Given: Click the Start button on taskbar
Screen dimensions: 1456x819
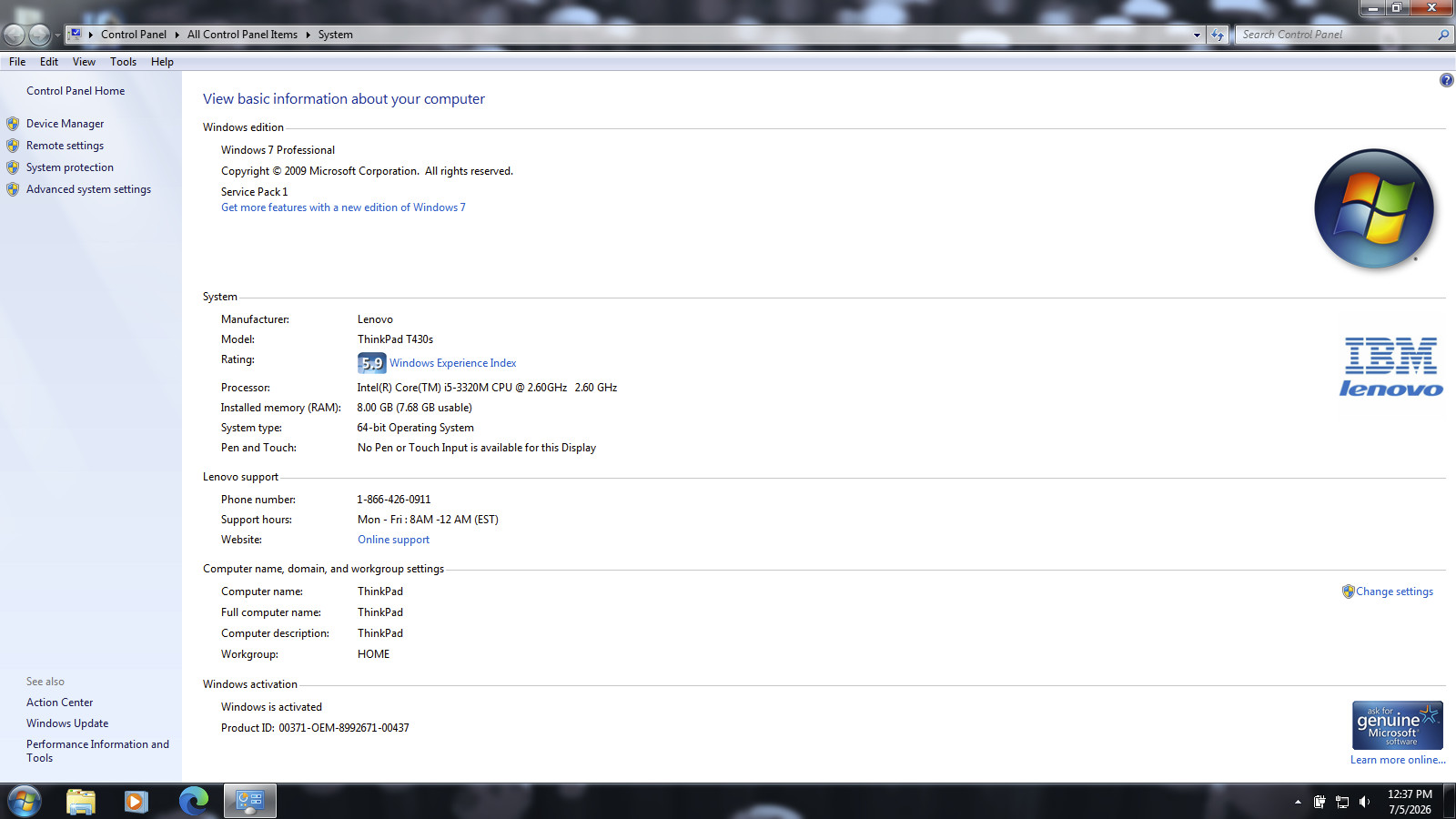Looking at the screenshot, I should click(x=24, y=802).
